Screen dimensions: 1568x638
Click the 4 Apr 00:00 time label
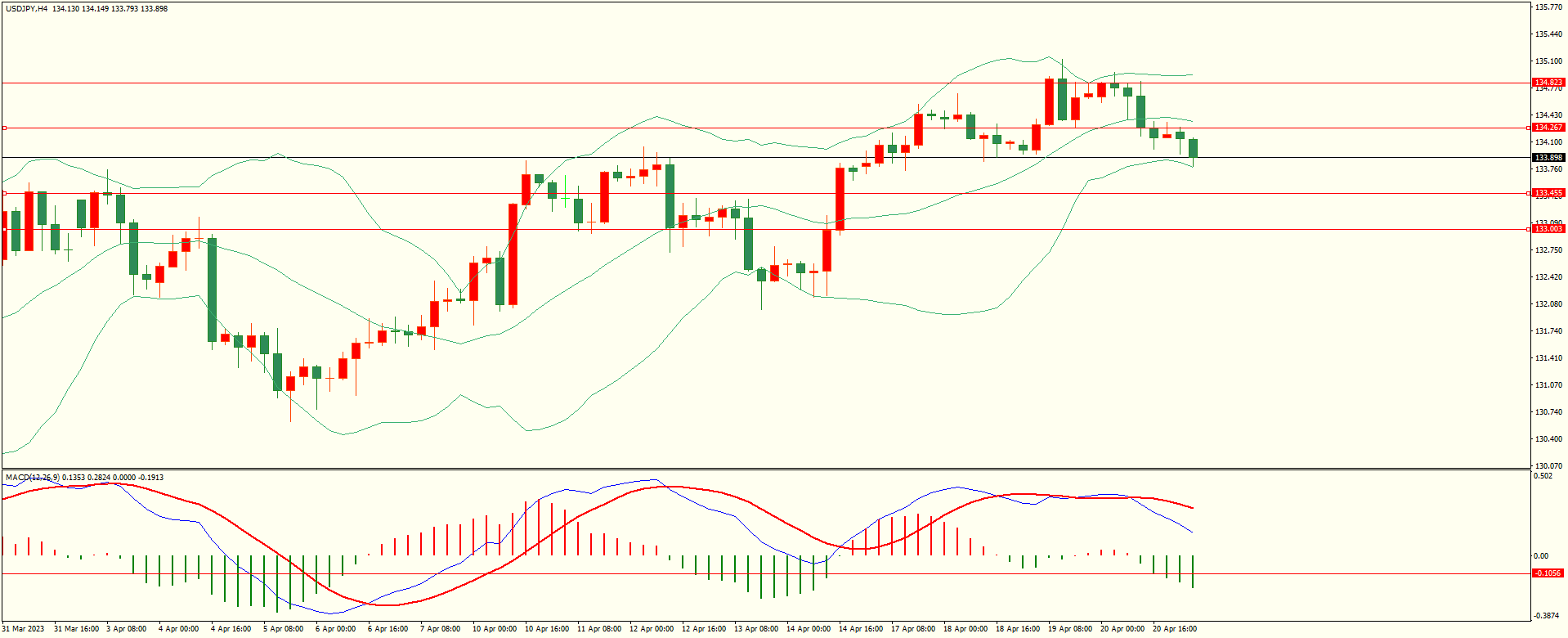(x=179, y=629)
